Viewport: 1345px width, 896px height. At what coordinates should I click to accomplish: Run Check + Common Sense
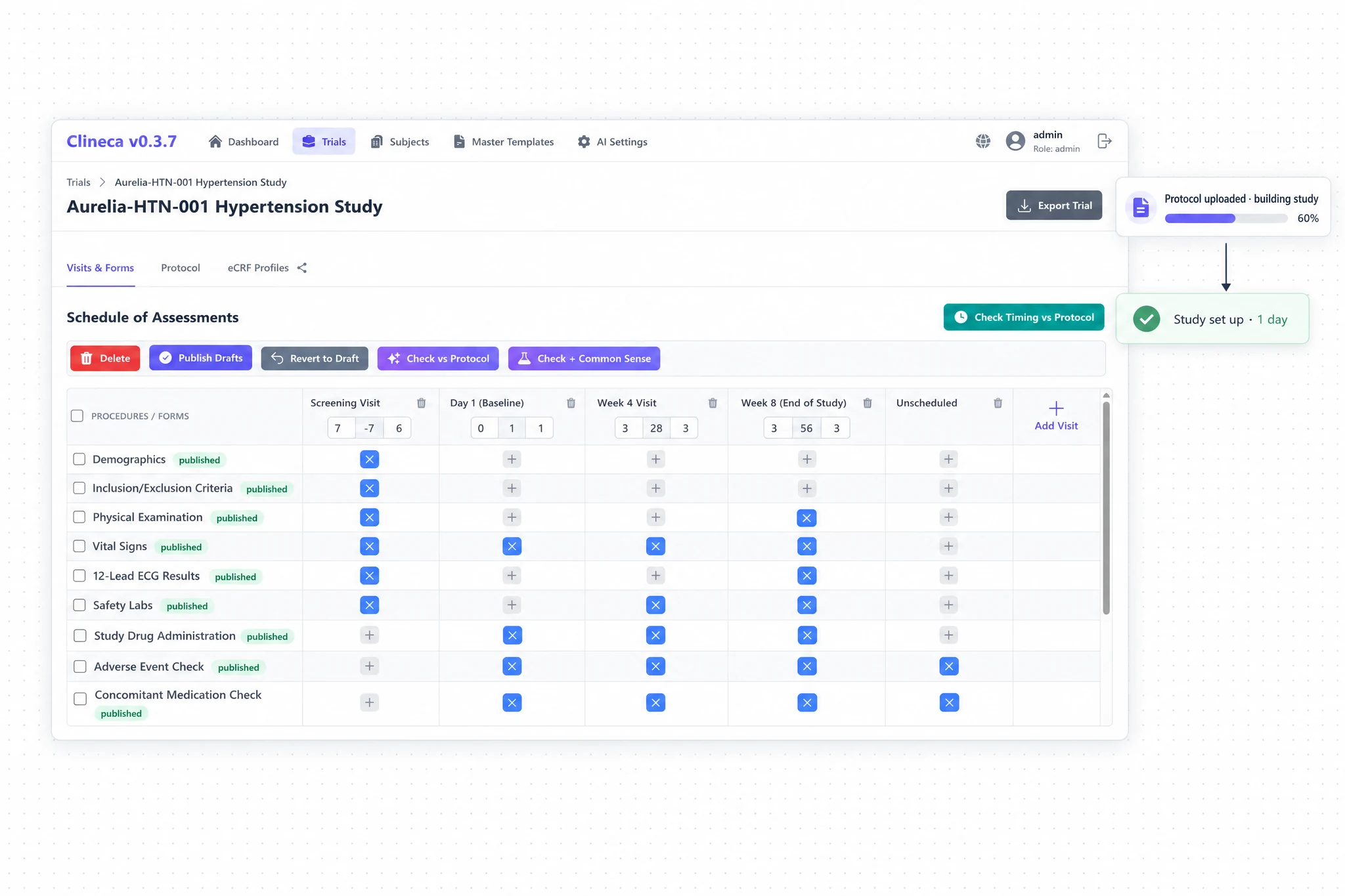click(584, 358)
